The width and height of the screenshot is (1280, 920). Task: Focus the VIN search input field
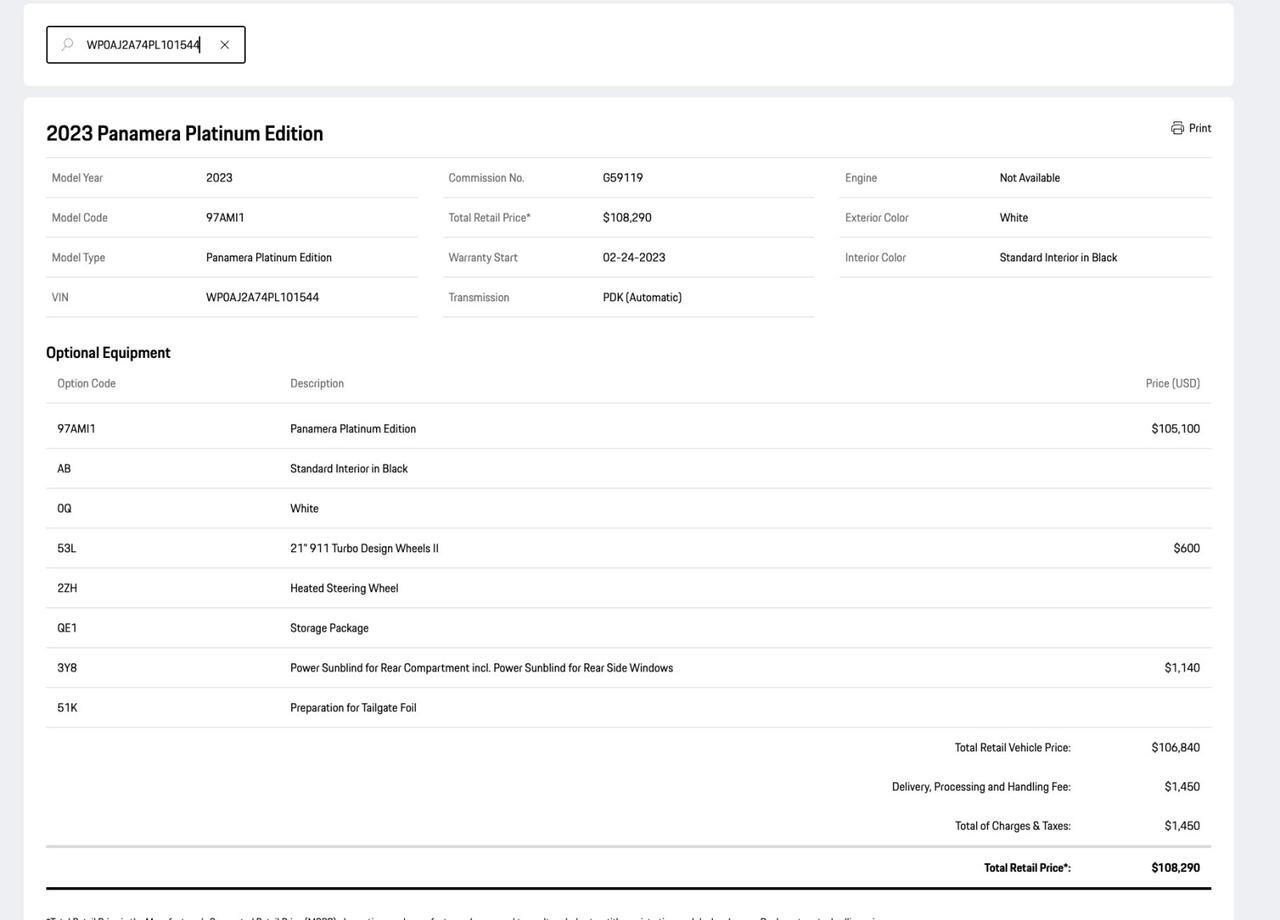142,45
